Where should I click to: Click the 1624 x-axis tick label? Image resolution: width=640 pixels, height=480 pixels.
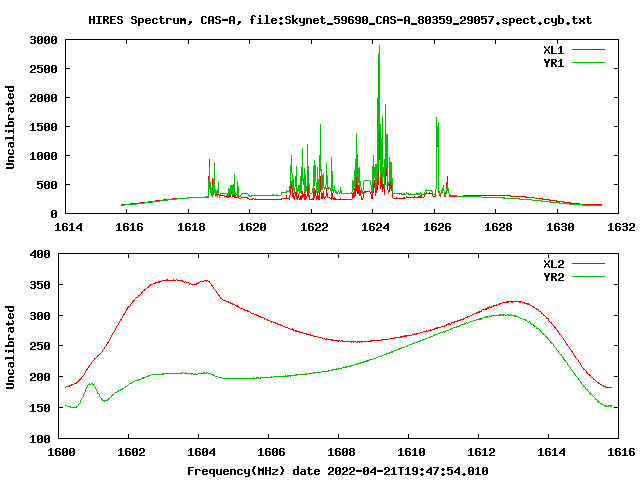tap(375, 227)
